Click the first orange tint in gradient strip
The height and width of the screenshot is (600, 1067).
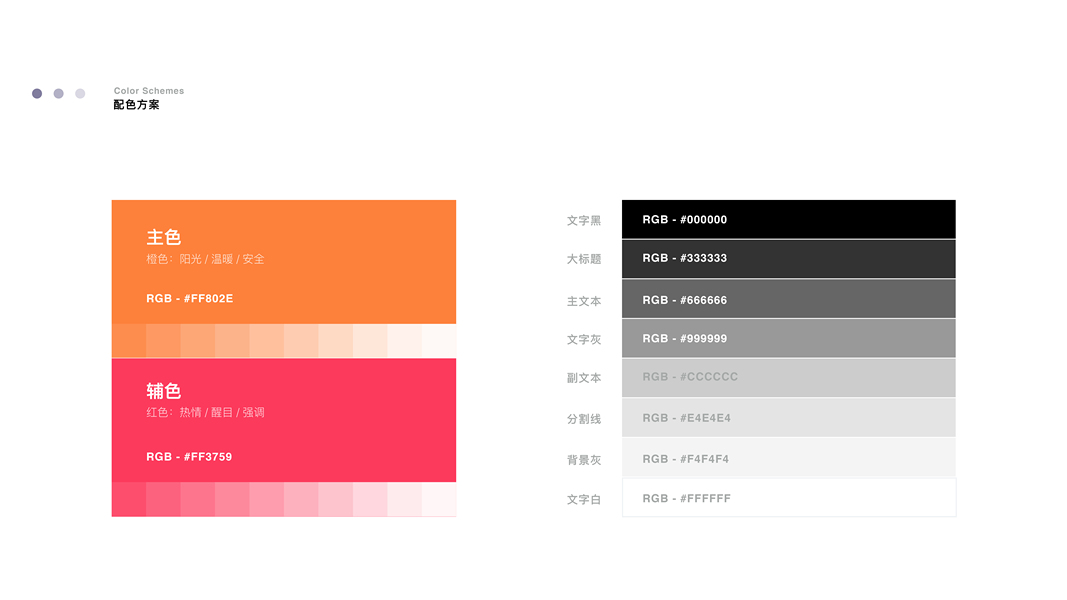(129, 341)
